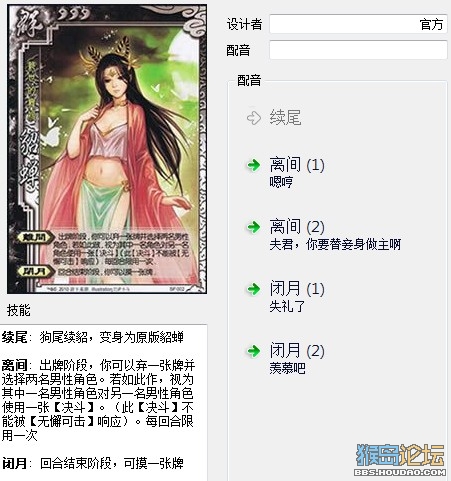Click the 群 faction emblem on the card
This screenshot has width=451, height=481.
pos(29,23)
